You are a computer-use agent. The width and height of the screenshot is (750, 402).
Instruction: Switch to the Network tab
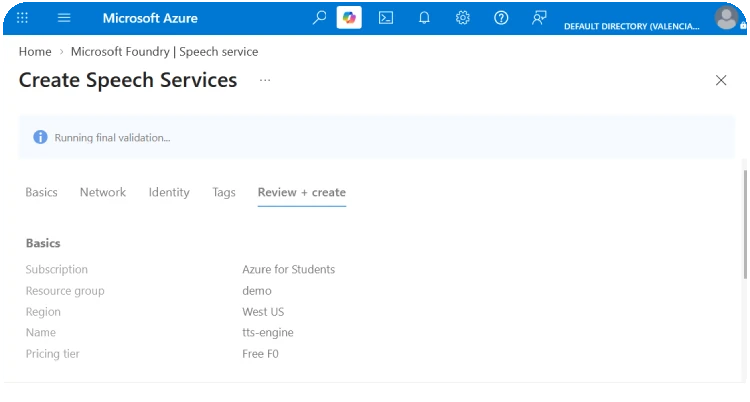click(103, 192)
